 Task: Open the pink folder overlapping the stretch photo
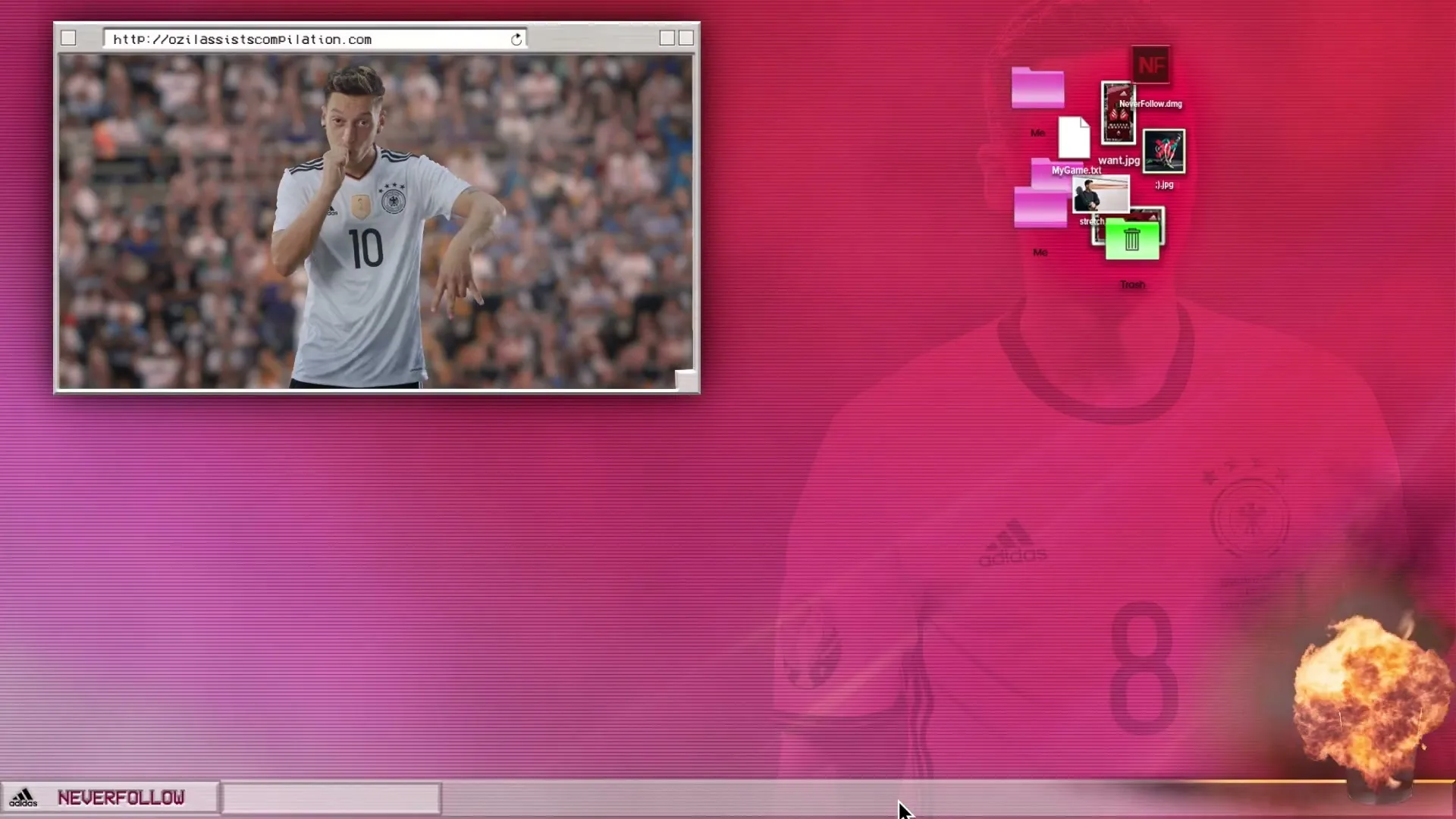pyautogui.click(x=1040, y=208)
